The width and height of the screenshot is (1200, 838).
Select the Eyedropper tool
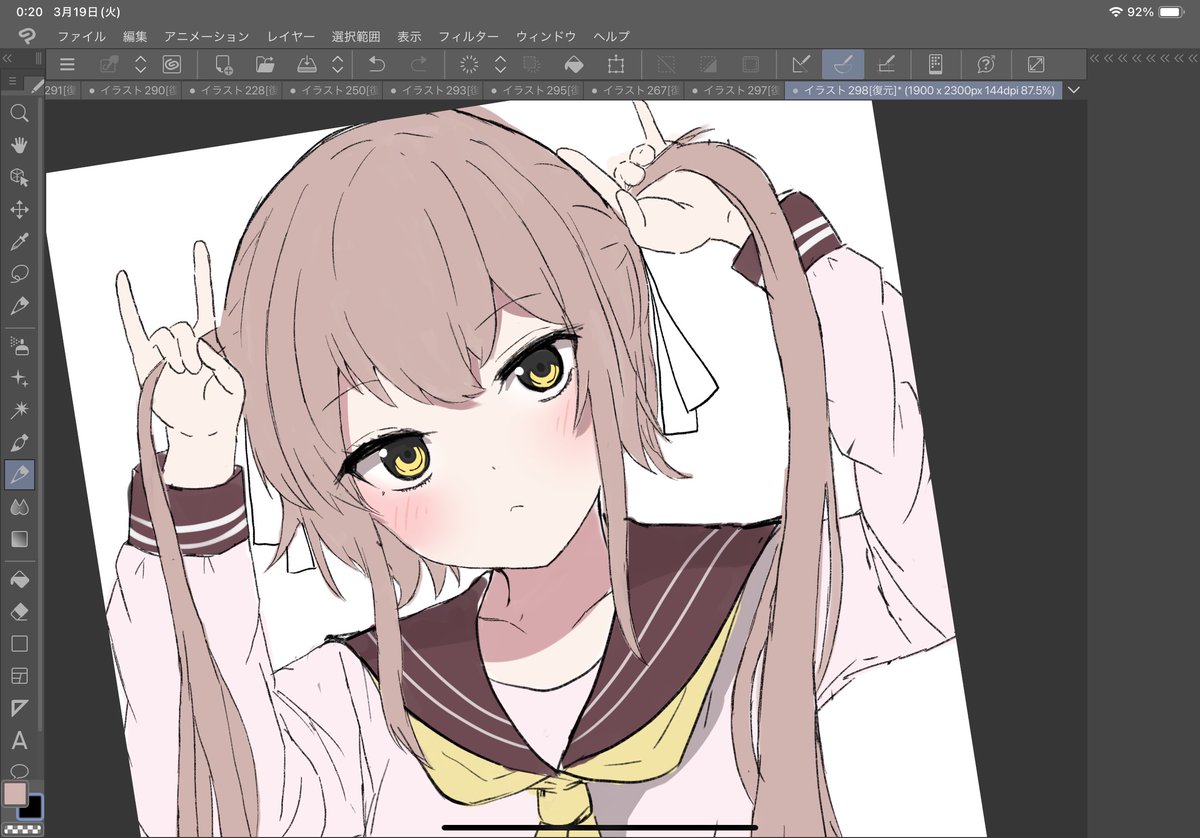click(x=19, y=241)
